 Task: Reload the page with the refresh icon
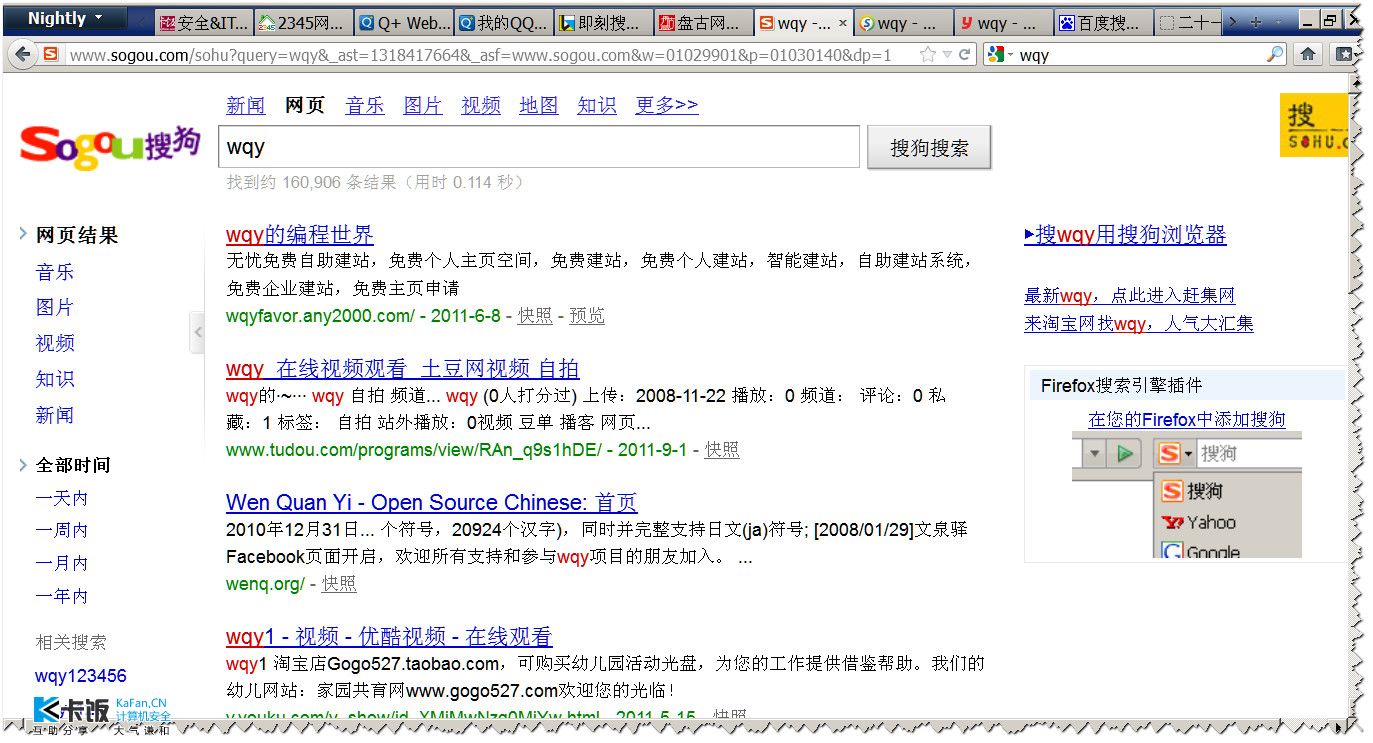click(x=965, y=55)
